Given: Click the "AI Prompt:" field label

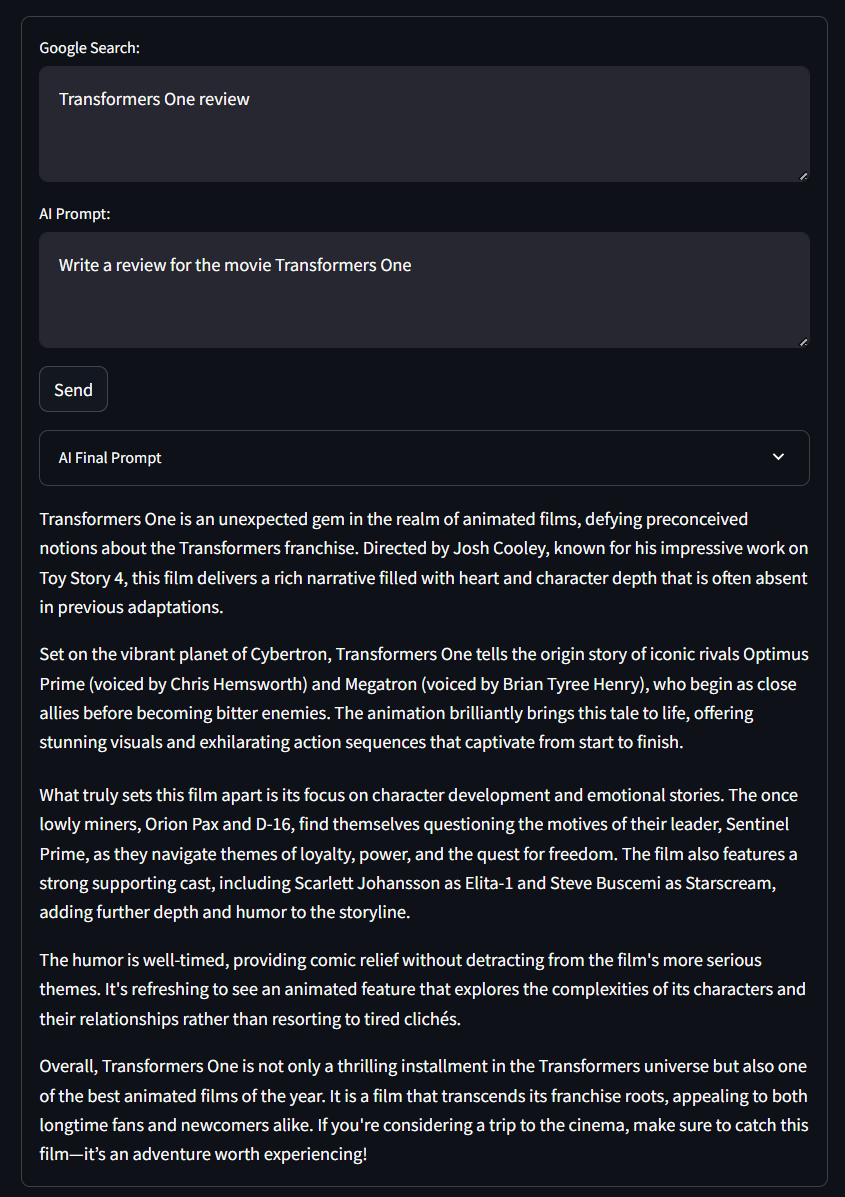Looking at the screenshot, I should point(75,214).
